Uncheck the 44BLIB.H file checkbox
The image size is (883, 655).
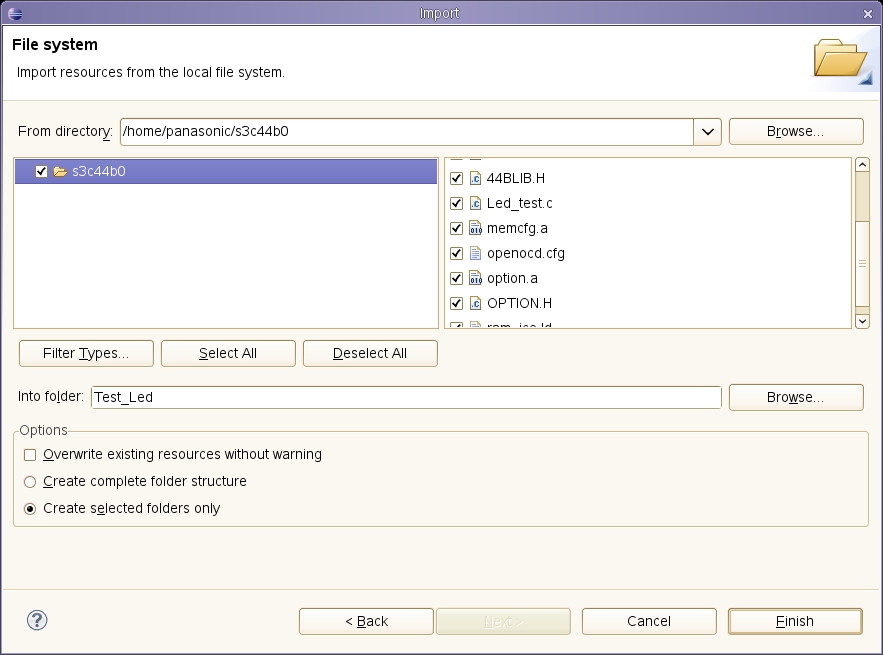point(456,179)
